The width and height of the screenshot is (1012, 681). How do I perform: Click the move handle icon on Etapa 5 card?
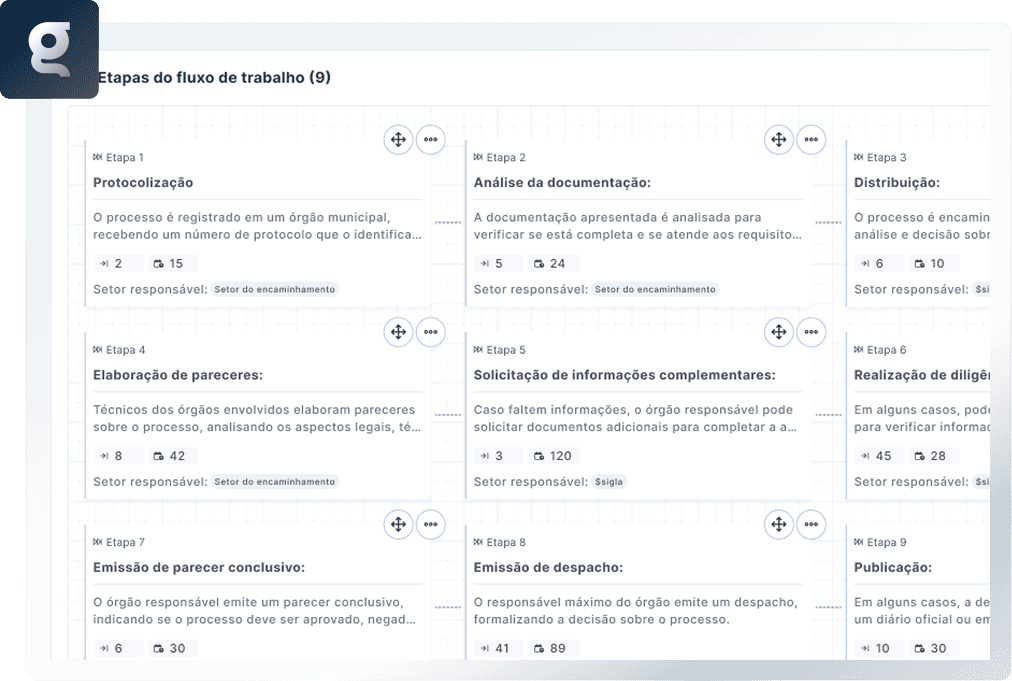pos(779,332)
